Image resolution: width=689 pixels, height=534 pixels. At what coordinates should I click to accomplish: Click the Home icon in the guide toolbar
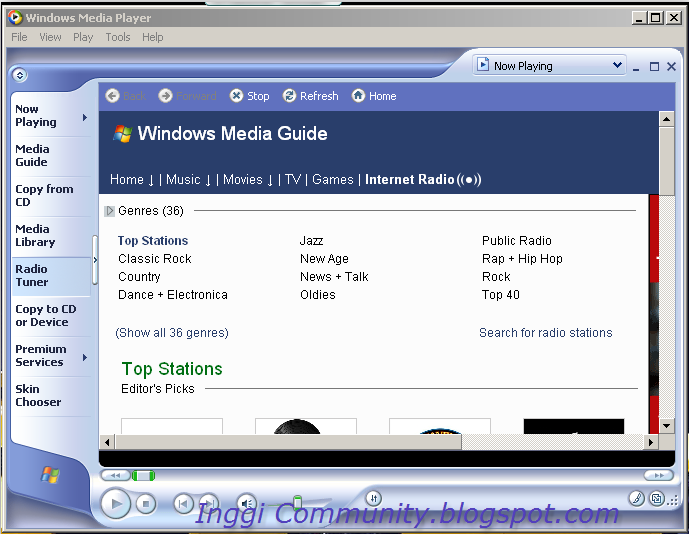pyautogui.click(x=358, y=95)
